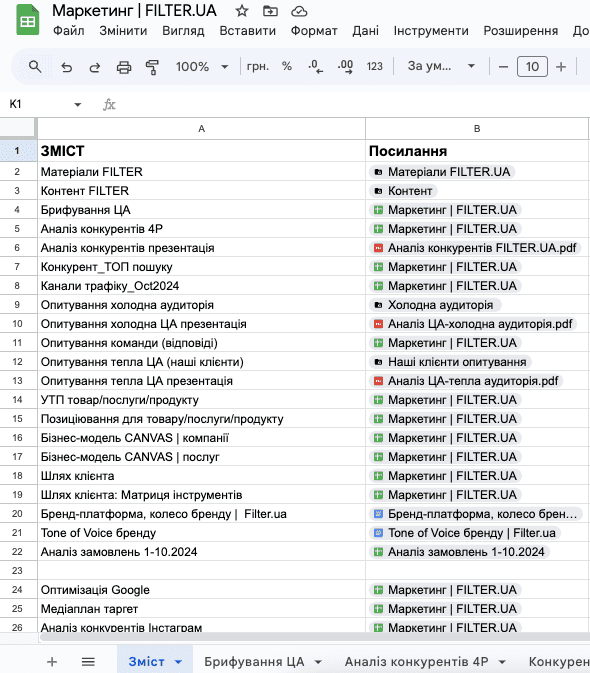Select the cell Медіаплан таргет
Viewport: 590px width, 673px height.
202,609
